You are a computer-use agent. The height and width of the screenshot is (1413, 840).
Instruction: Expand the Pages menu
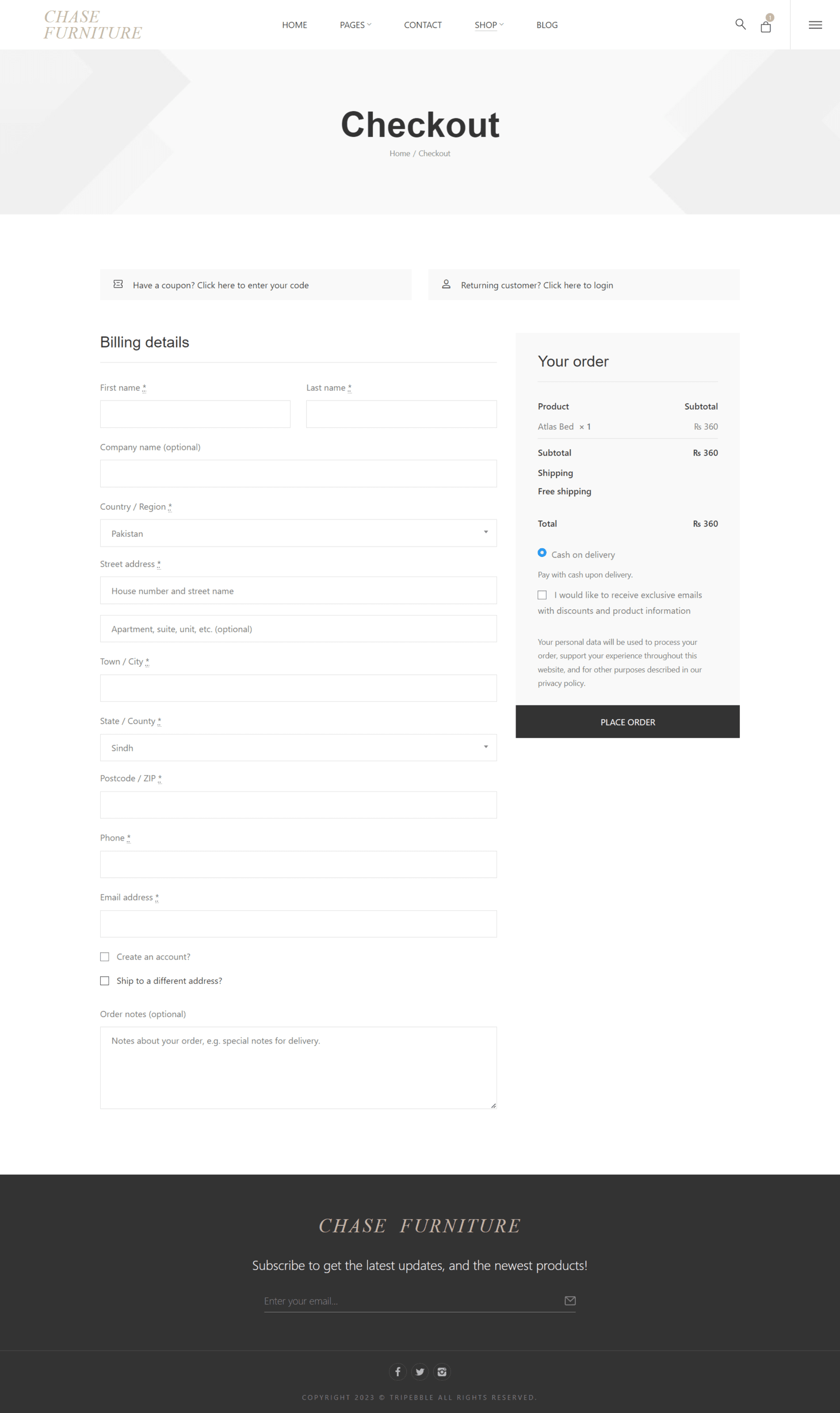[355, 25]
